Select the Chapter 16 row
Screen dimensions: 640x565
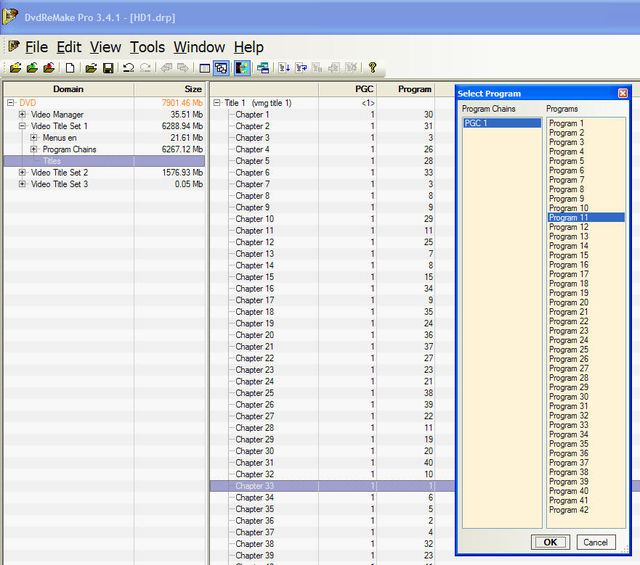[332, 288]
